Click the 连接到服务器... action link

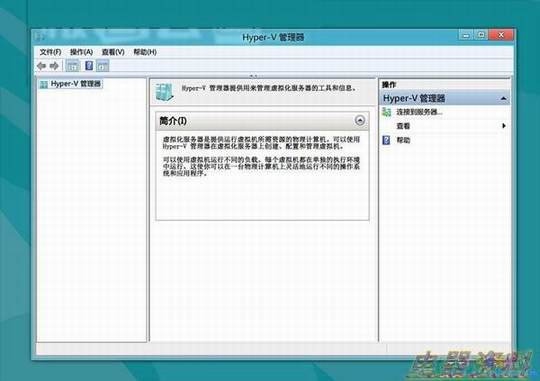click(419, 112)
